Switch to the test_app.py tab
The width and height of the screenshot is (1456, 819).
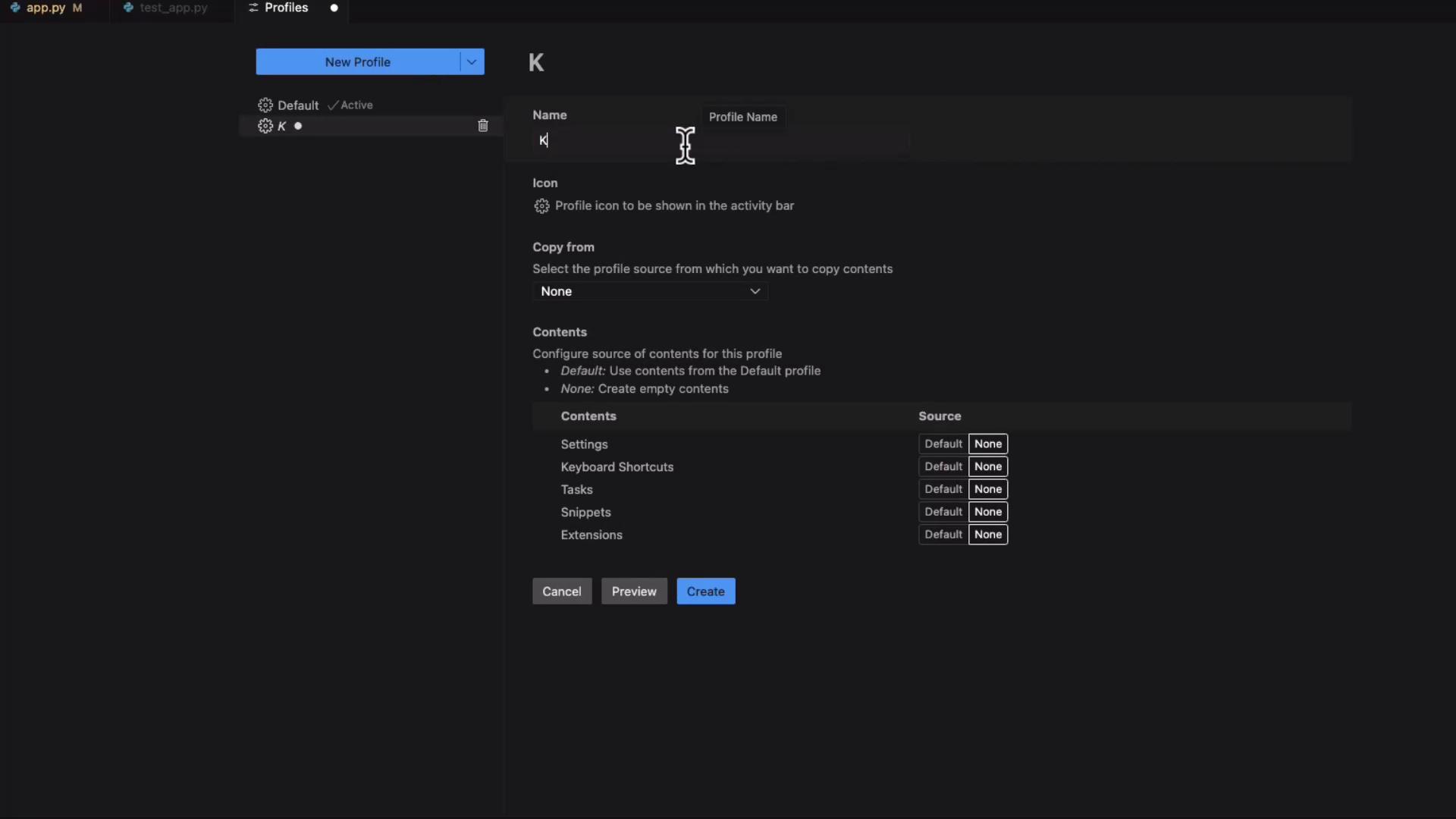pyautogui.click(x=174, y=8)
